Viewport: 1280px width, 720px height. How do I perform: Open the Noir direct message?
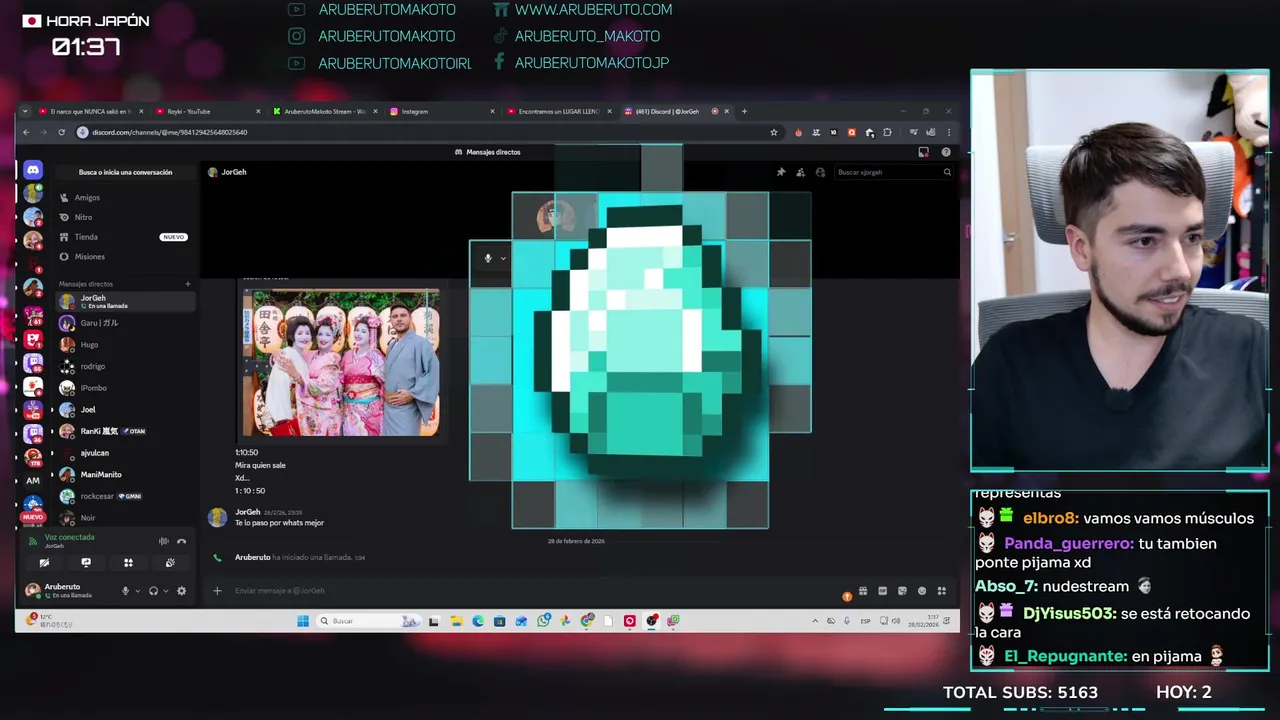(125, 518)
